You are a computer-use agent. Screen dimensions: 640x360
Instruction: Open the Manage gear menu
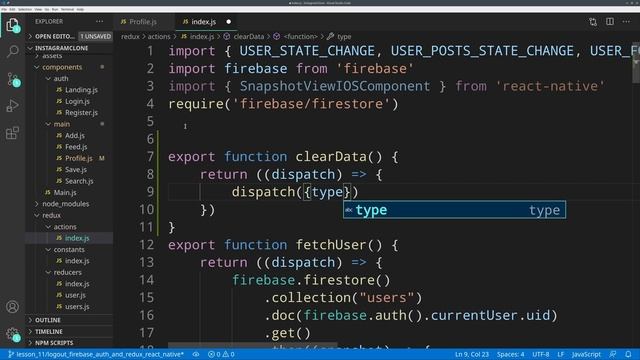[13, 334]
